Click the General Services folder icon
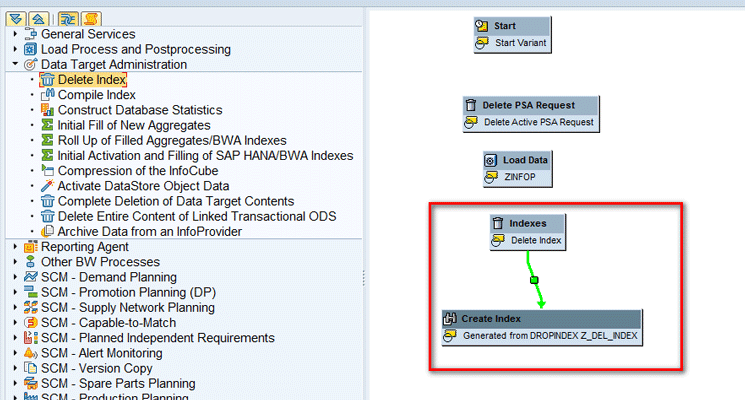 (x=30, y=34)
